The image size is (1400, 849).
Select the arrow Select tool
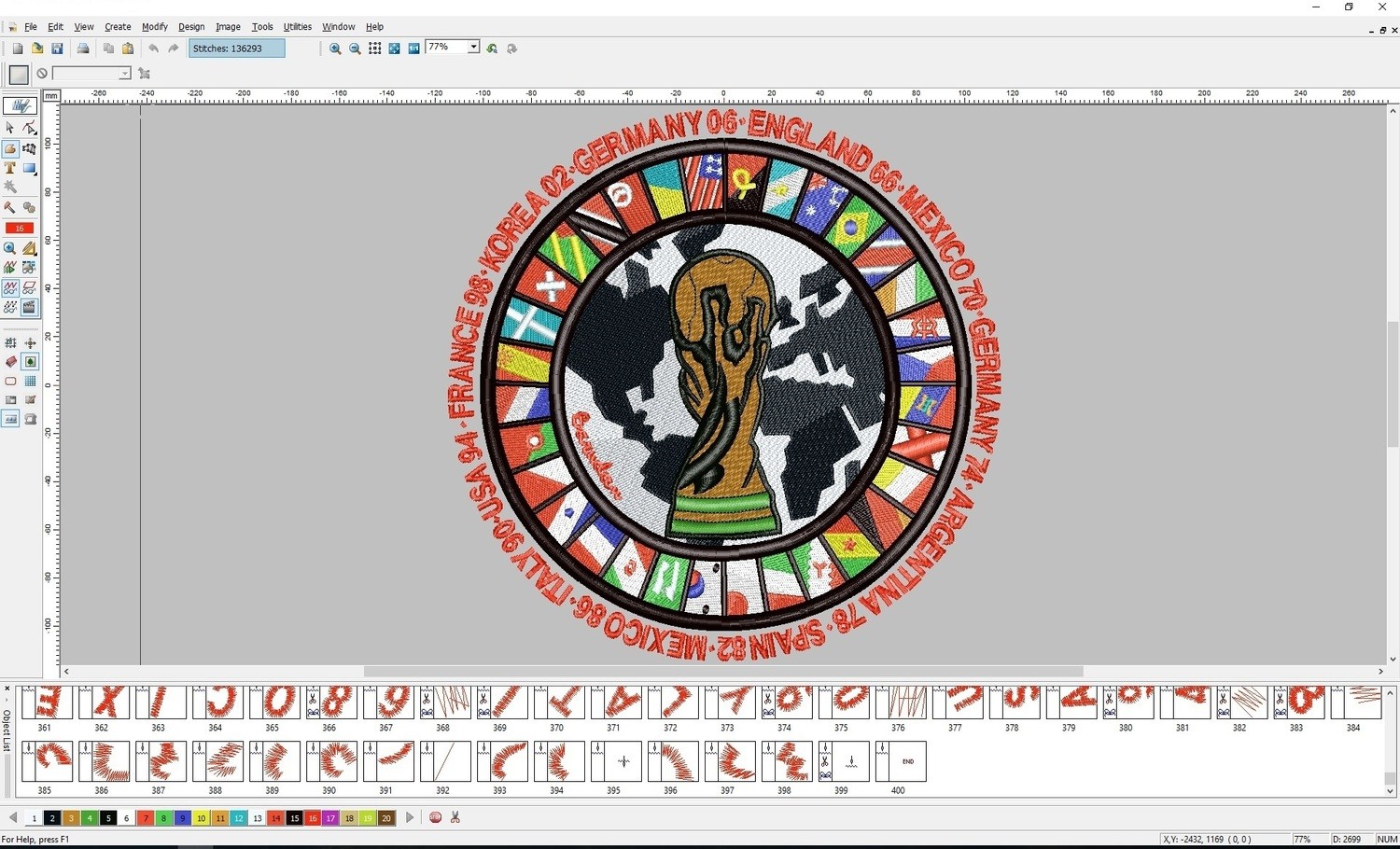point(10,128)
